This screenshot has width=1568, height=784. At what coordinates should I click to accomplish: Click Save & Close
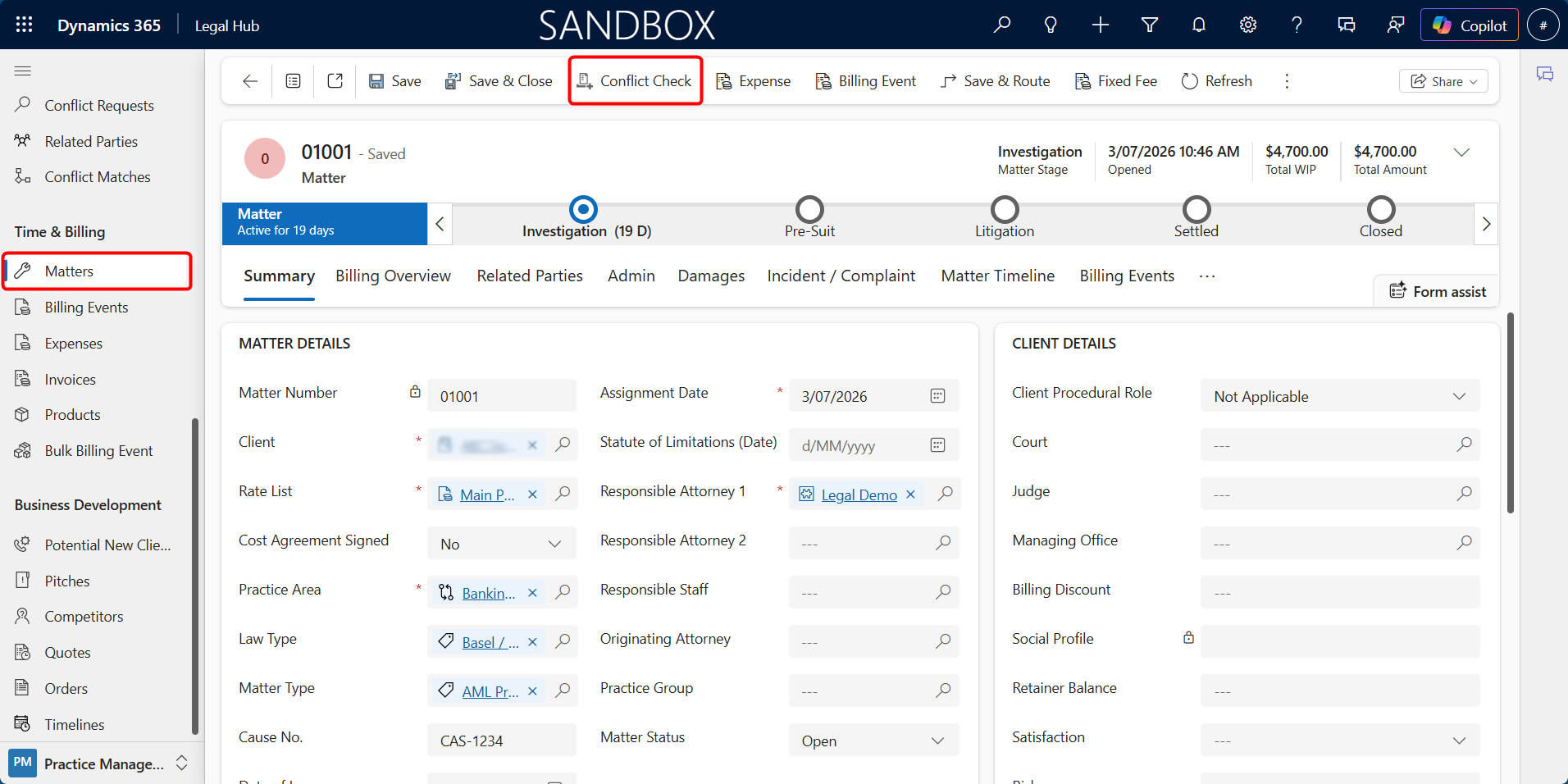click(x=499, y=81)
